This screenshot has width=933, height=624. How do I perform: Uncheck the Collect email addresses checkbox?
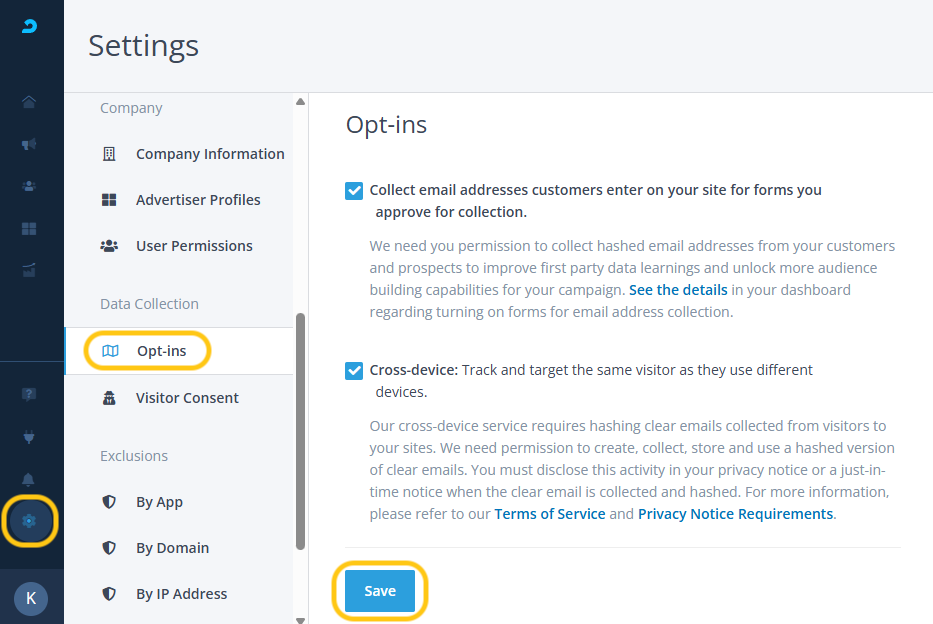tap(354, 191)
